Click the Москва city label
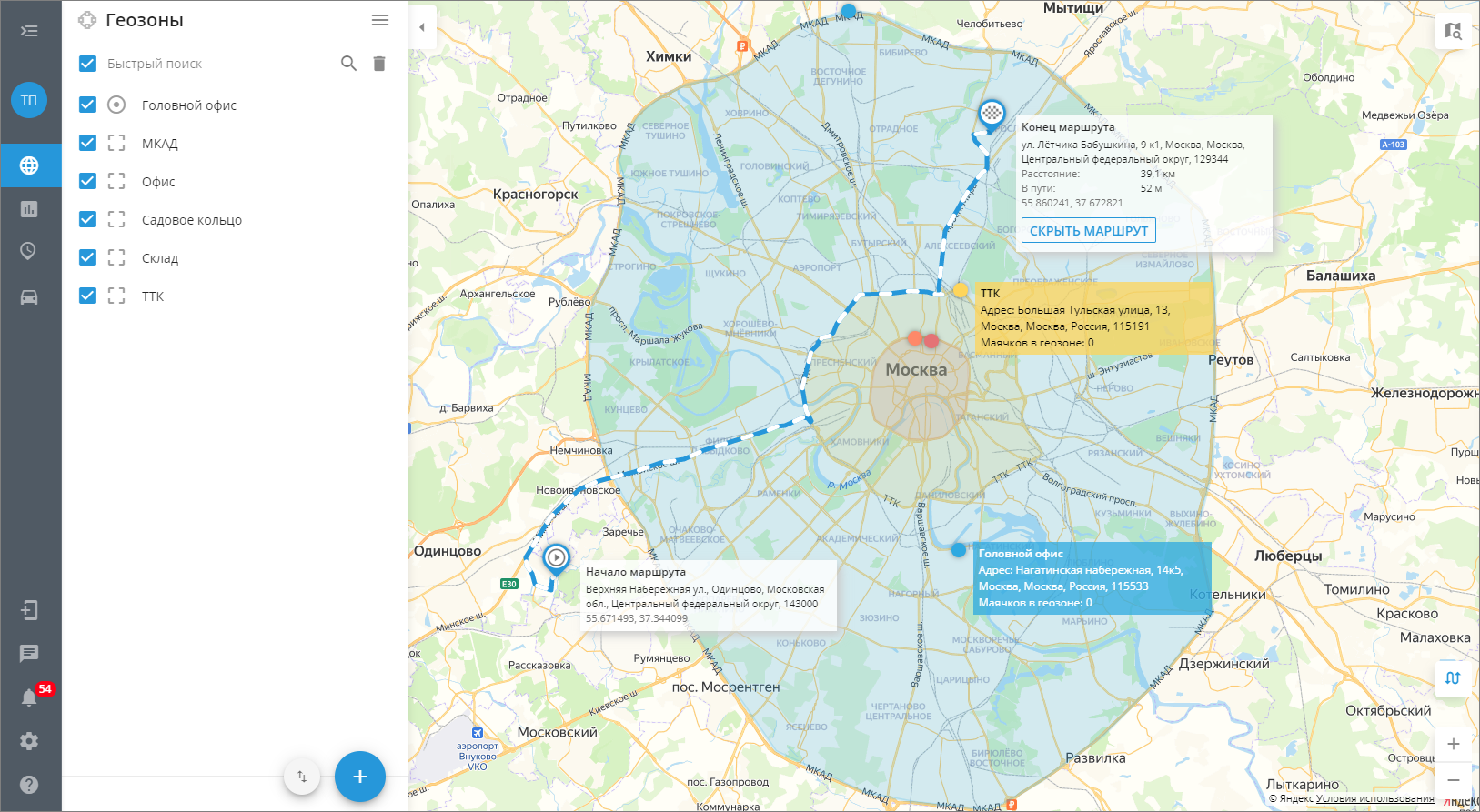Image resolution: width=1480 pixels, height=812 pixels. (916, 370)
